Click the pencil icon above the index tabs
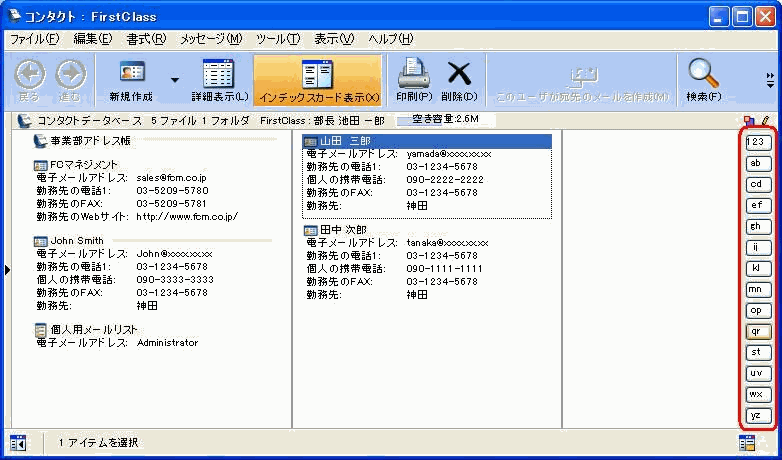 [765, 121]
